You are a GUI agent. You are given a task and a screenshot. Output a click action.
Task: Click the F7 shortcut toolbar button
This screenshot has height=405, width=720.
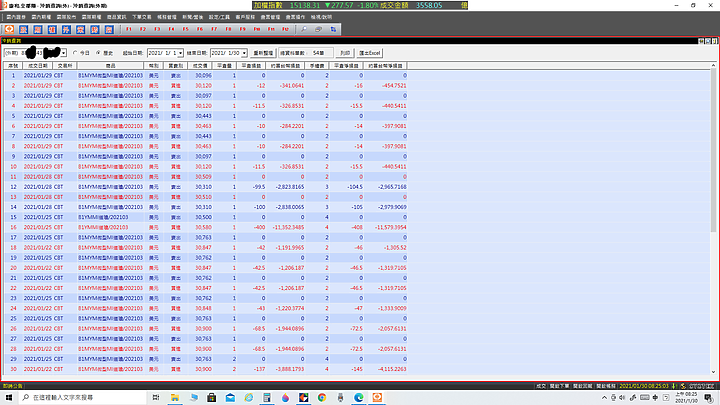point(214,29)
